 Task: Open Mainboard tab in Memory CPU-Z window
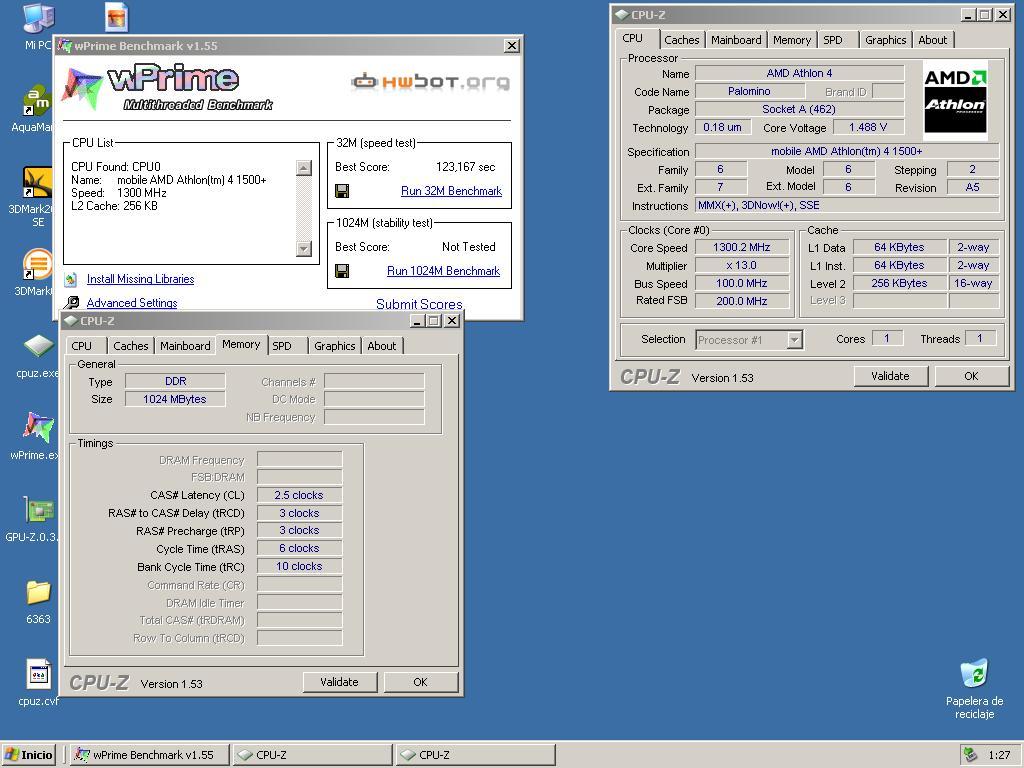185,346
